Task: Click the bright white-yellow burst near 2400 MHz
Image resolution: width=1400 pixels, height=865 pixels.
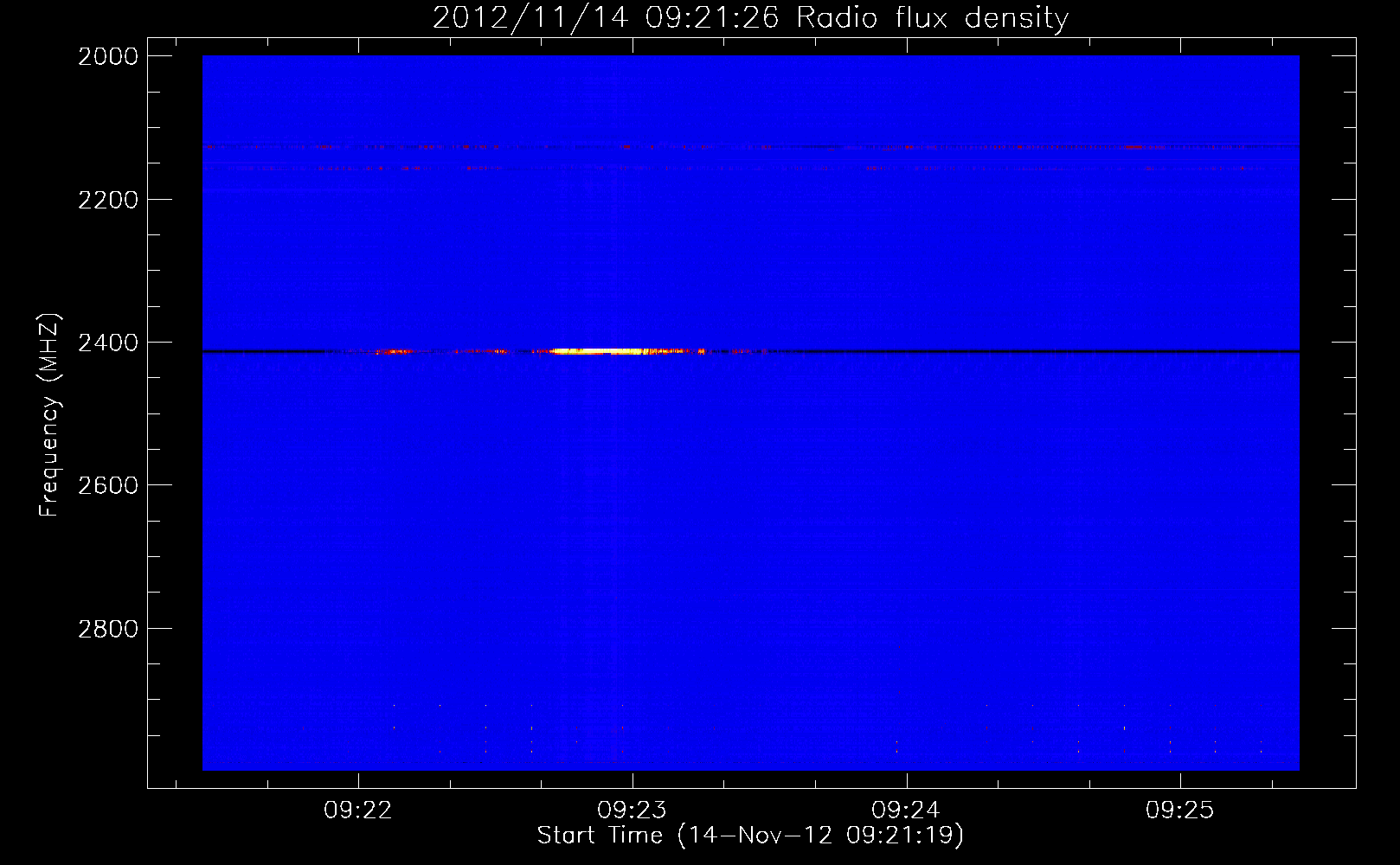Action: [601, 351]
